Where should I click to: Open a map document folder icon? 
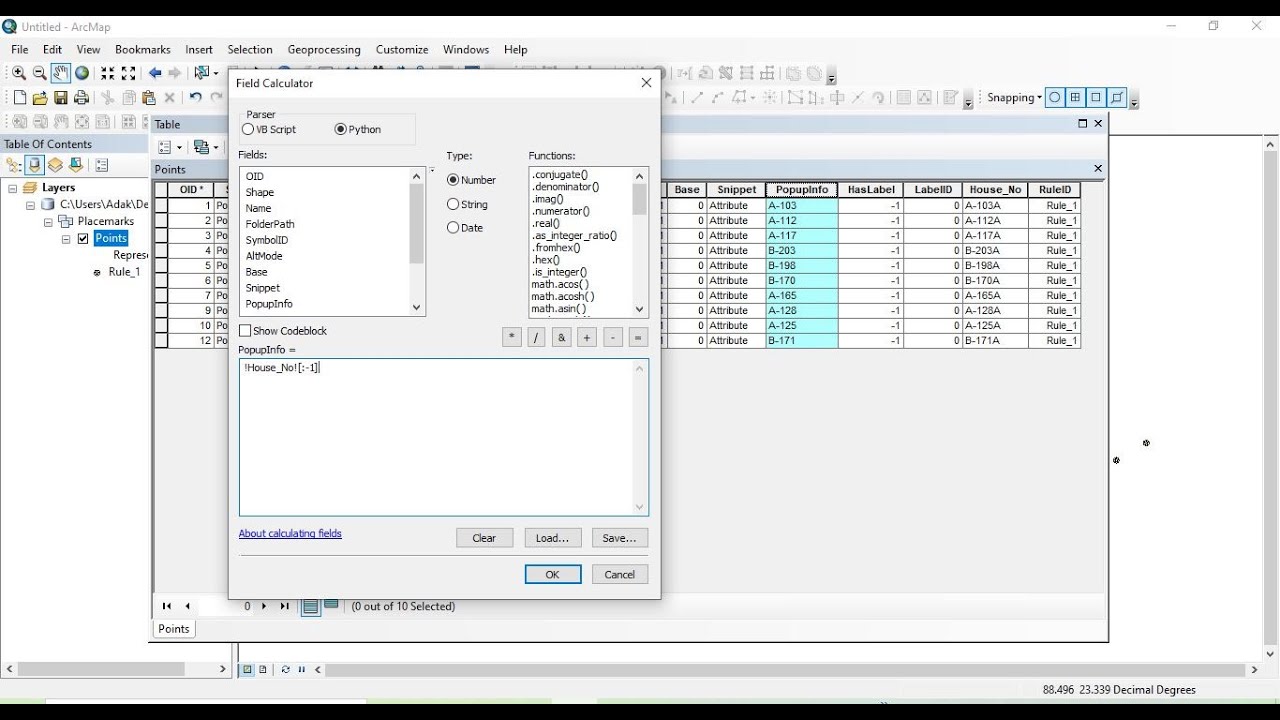point(40,97)
